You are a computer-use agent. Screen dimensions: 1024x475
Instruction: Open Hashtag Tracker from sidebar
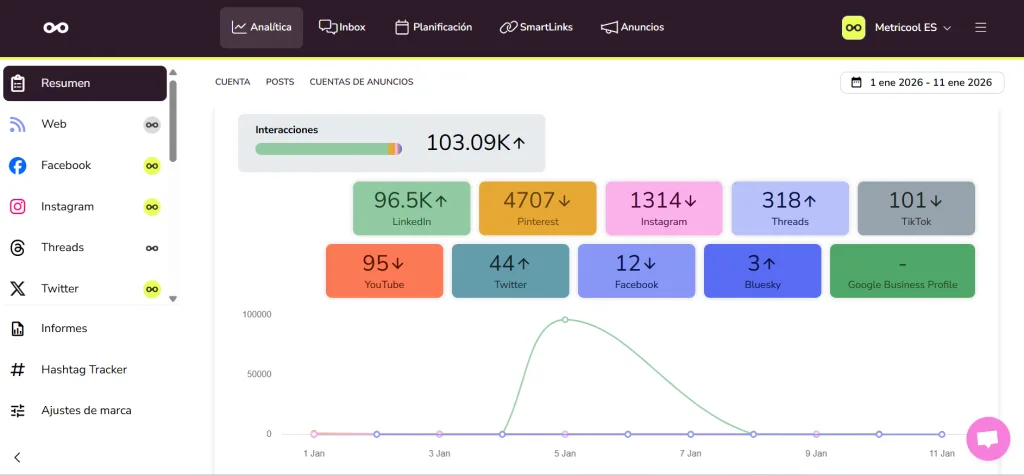(84, 370)
